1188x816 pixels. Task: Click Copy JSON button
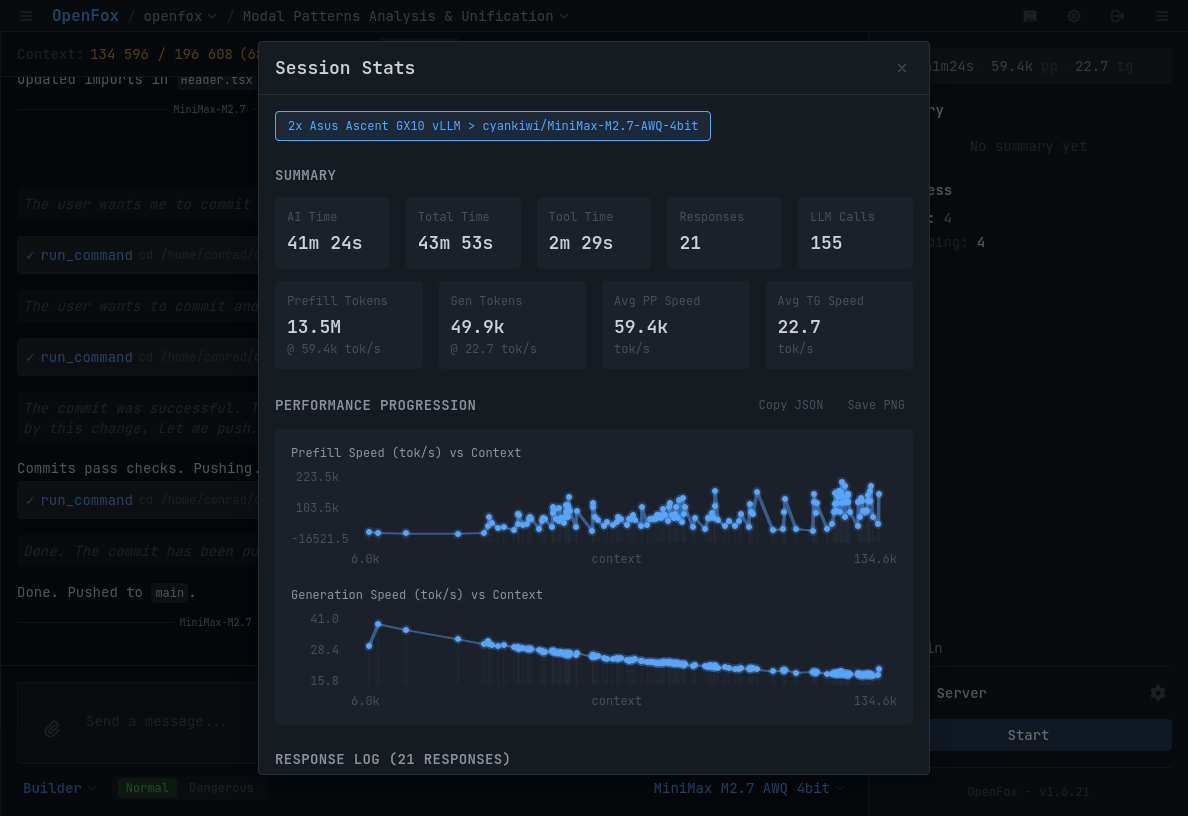pos(790,405)
